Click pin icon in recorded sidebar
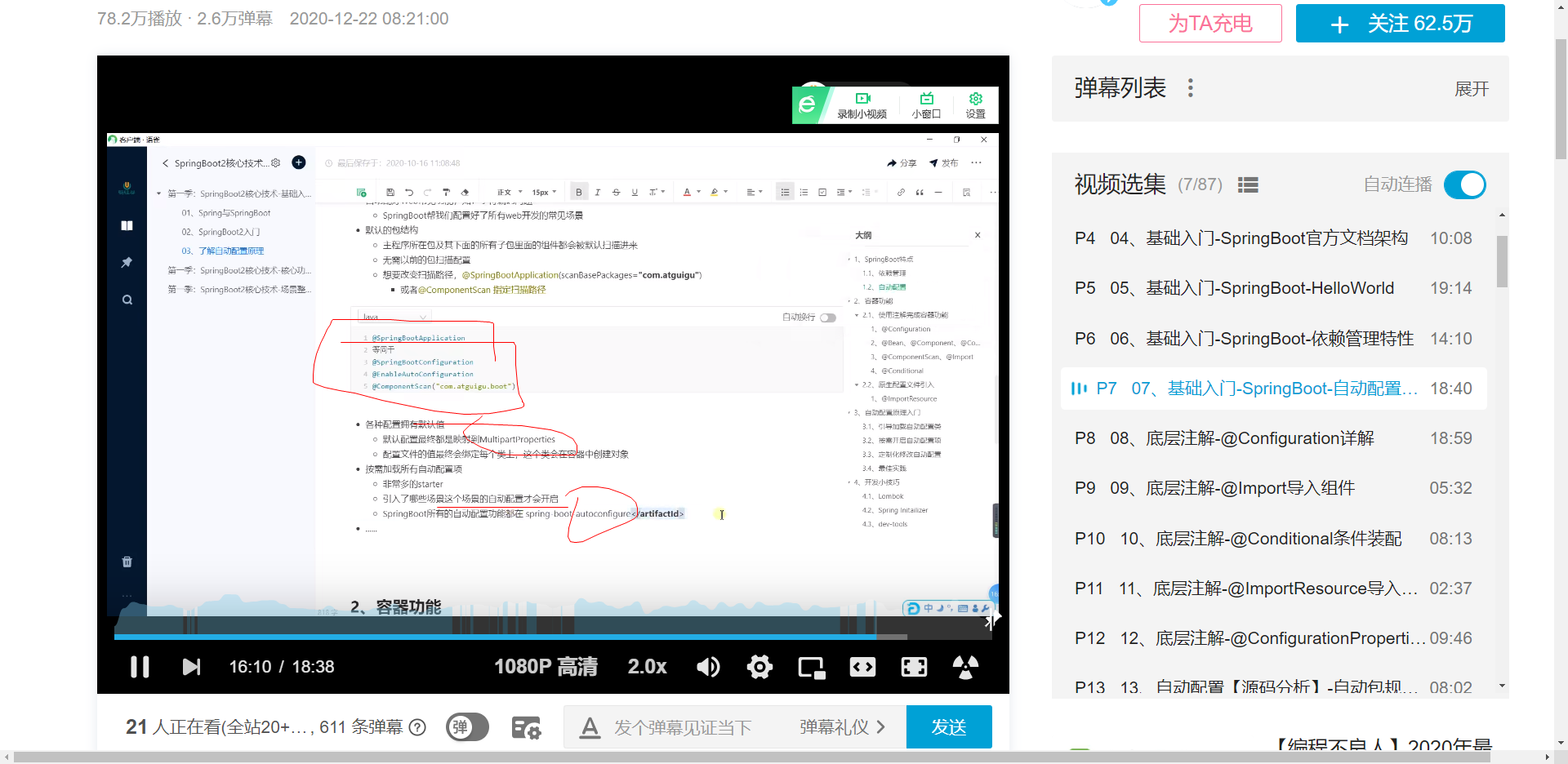 (x=127, y=263)
